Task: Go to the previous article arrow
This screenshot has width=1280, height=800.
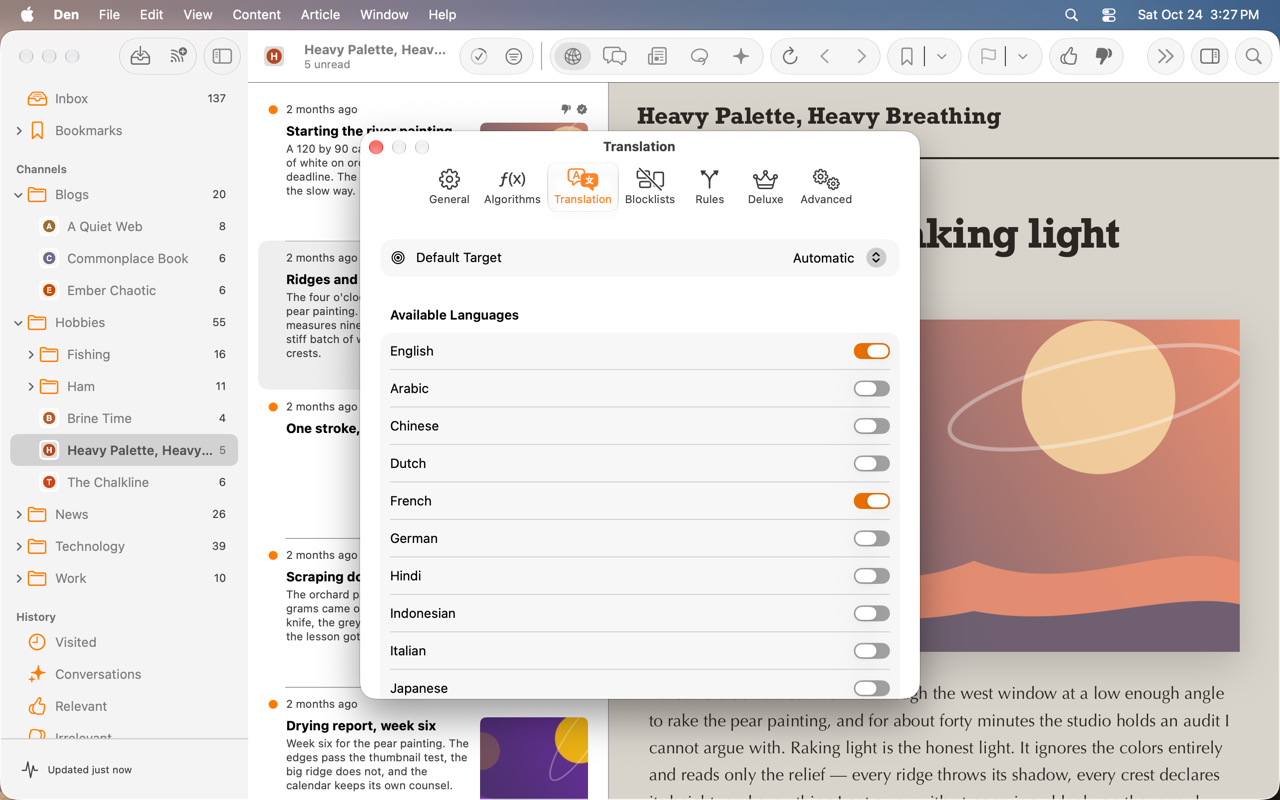Action: coord(825,57)
